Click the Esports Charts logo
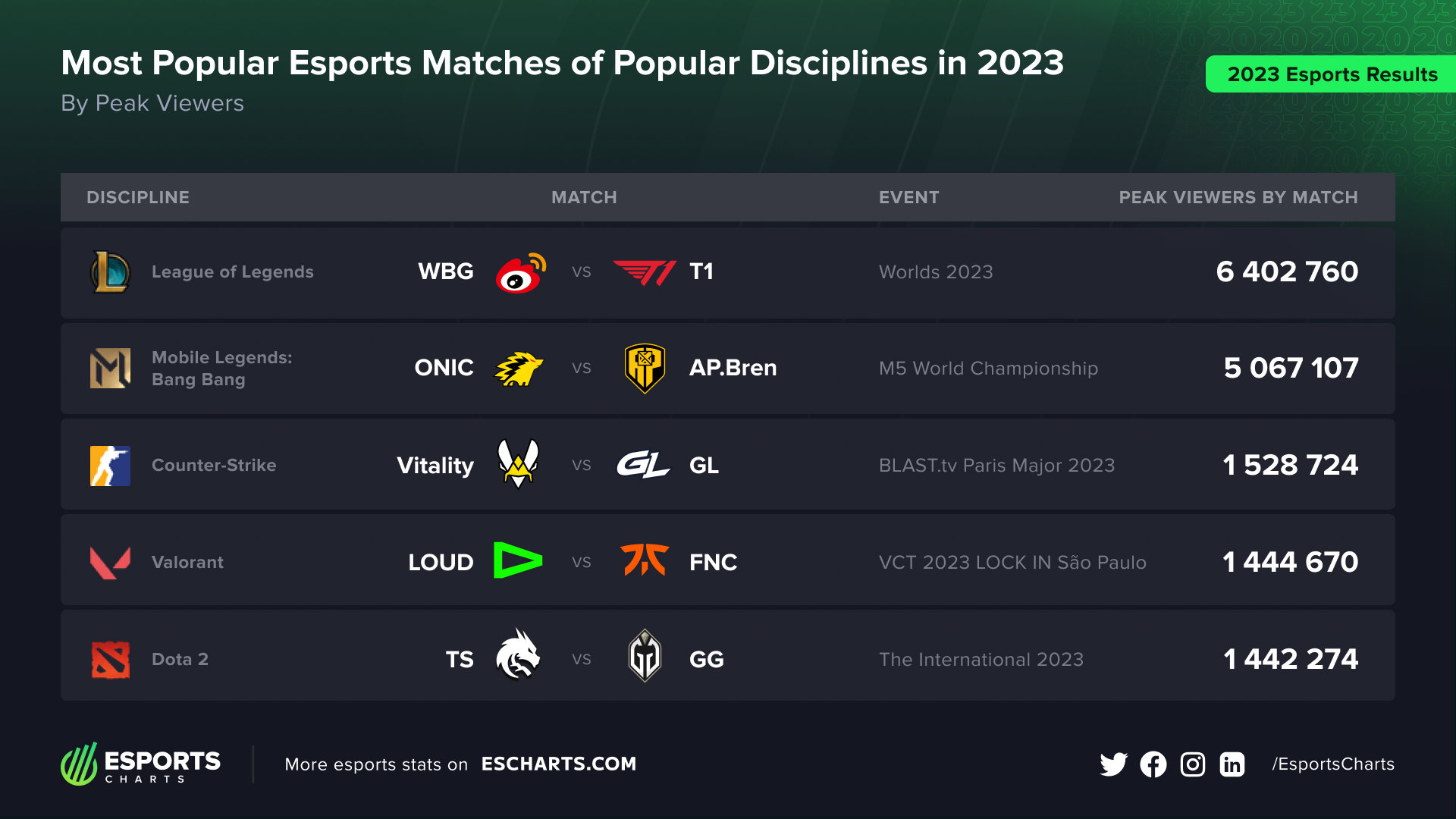 (x=141, y=764)
